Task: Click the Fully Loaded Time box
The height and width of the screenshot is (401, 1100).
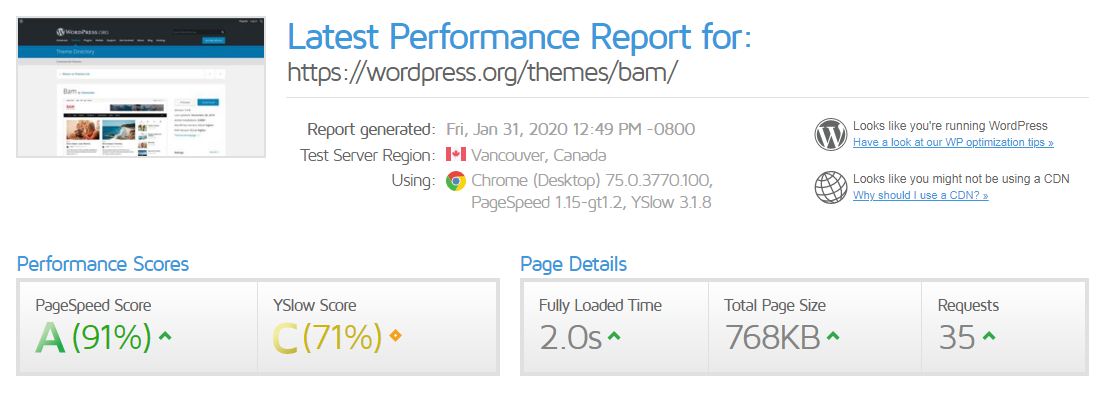Action: pyautogui.click(x=616, y=327)
